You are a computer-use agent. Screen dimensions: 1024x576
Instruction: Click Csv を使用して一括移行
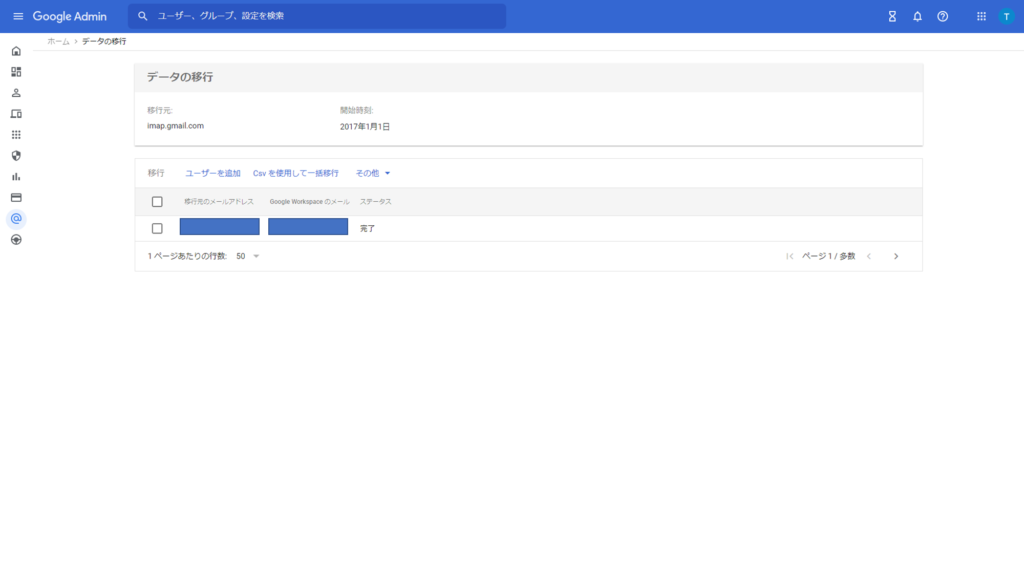coord(296,173)
